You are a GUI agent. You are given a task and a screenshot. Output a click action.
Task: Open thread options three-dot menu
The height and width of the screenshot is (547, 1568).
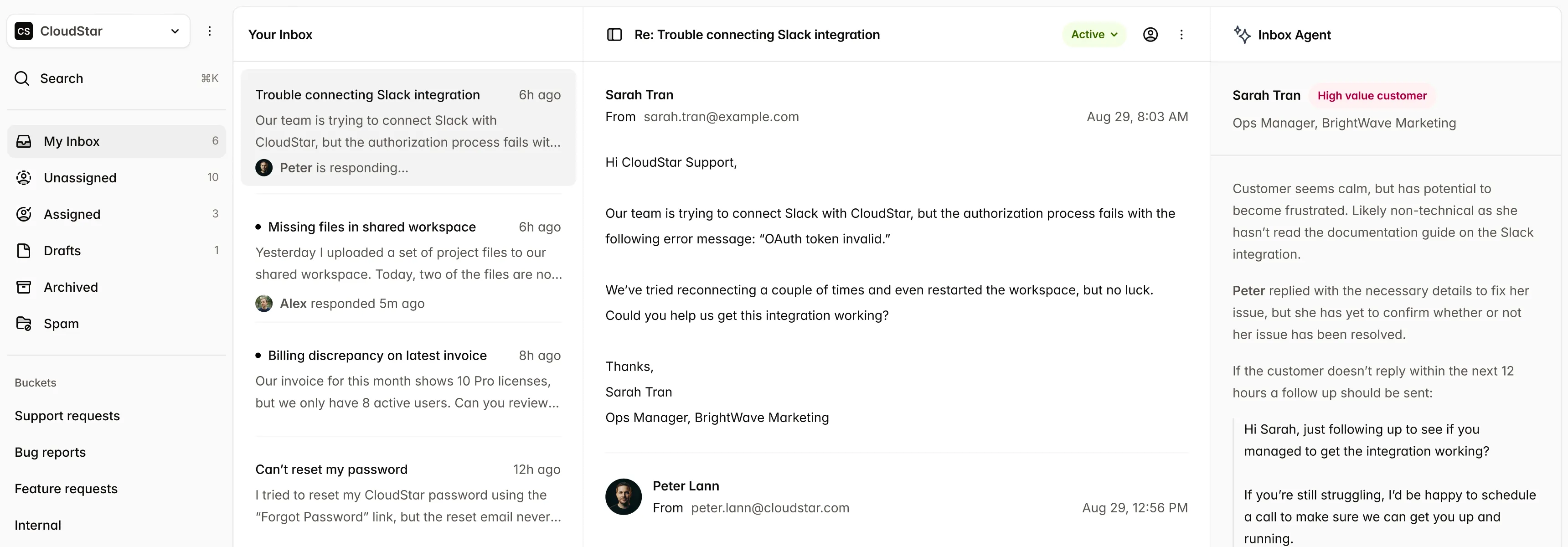coord(1181,35)
